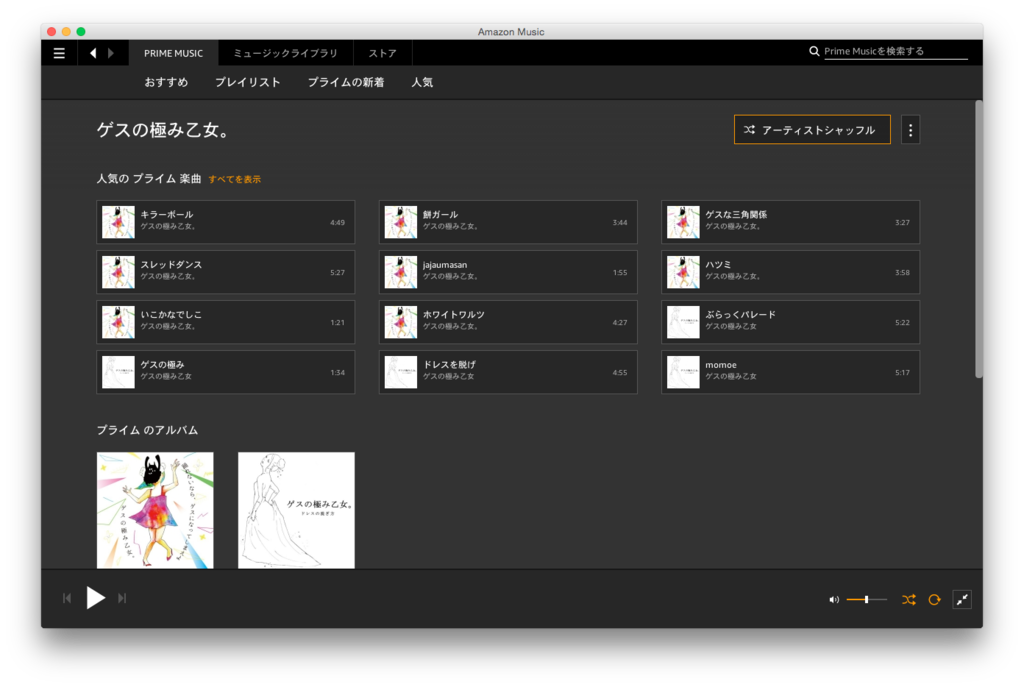Play the song ハツミ

790,272
